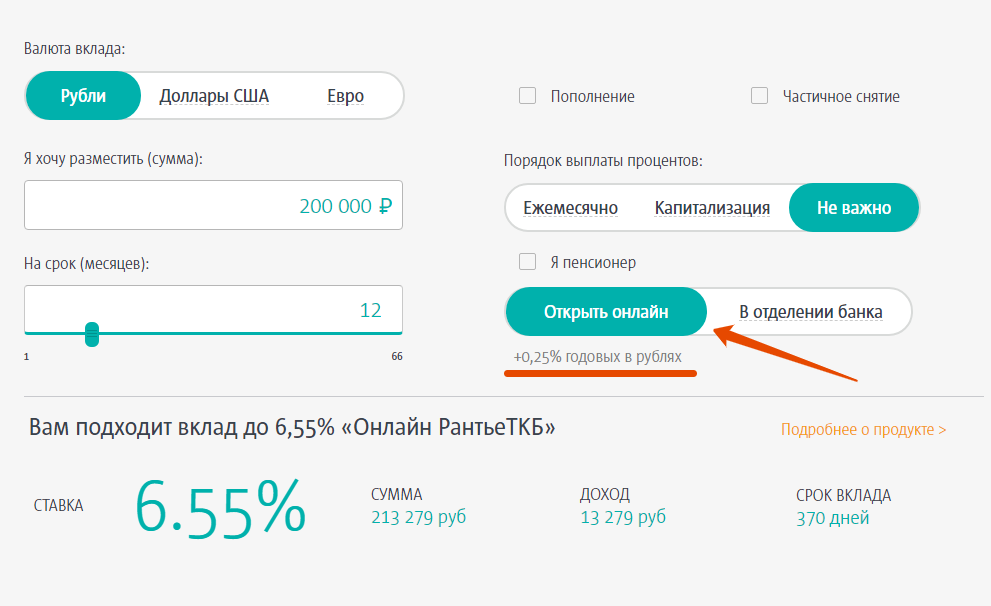
Task: Choose Капитализация payout option
Action: click(712, 208)
